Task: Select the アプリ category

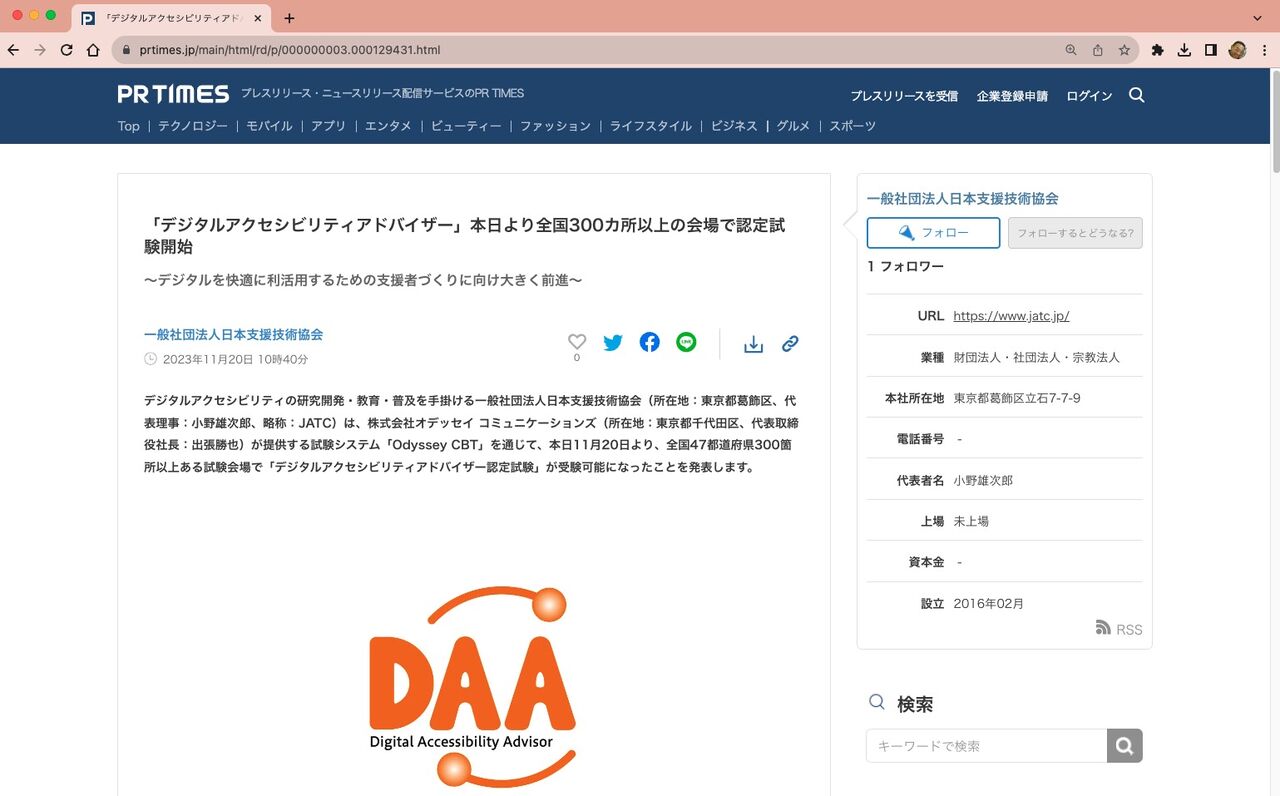Action: click(x=328, y=126)
